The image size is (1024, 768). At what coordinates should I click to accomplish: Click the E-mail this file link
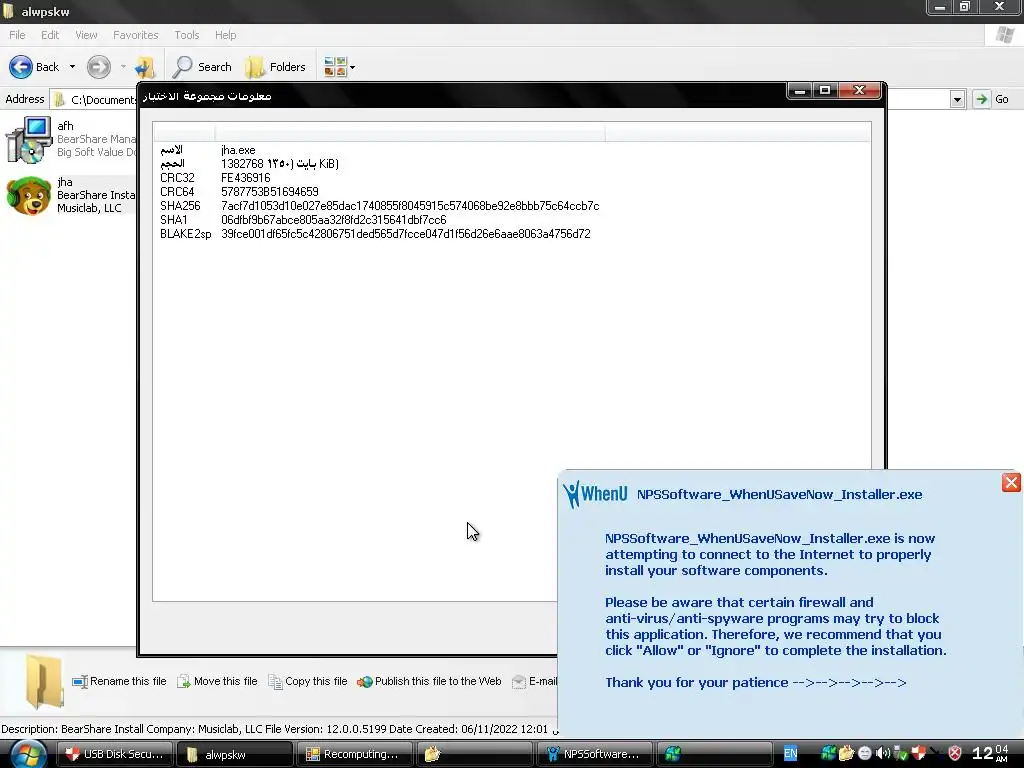[x=535, y=681]
